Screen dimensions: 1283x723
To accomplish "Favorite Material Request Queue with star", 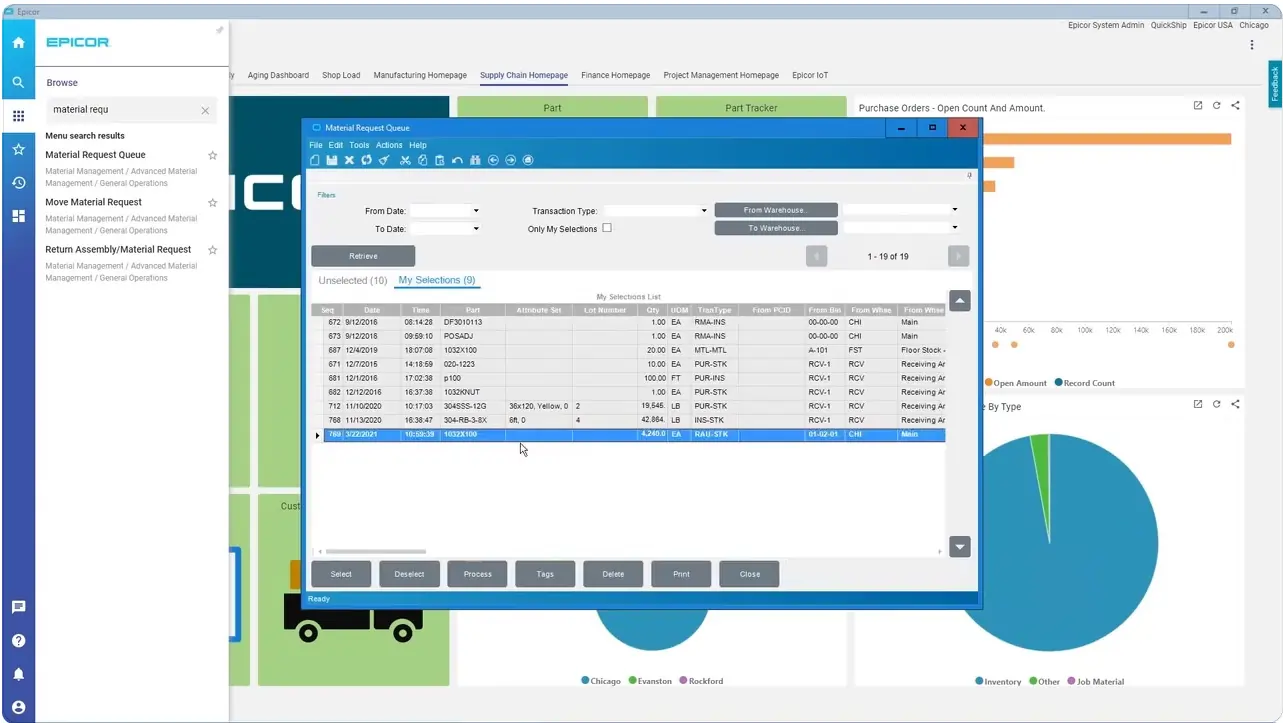I will point(212,155).
